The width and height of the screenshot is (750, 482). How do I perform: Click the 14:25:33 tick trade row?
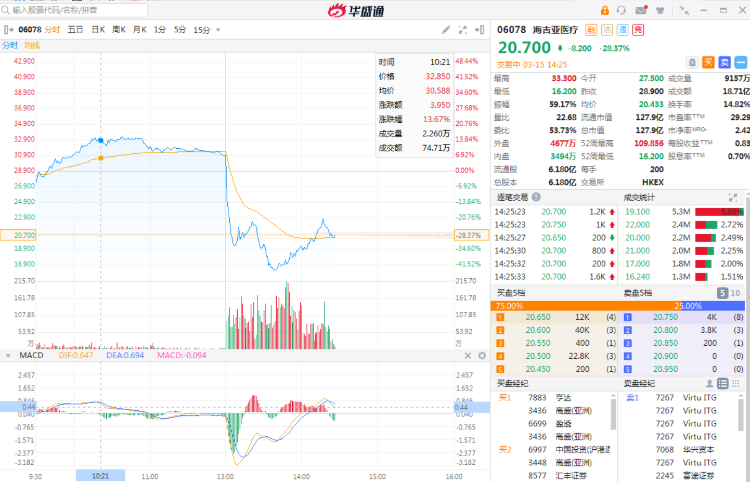pyautogui.click(x=555, y=277)
